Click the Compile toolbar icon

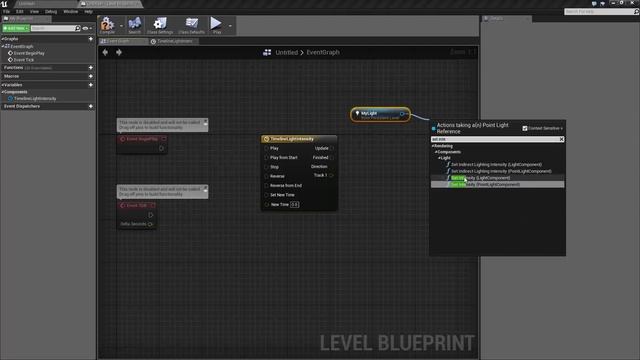107,25
